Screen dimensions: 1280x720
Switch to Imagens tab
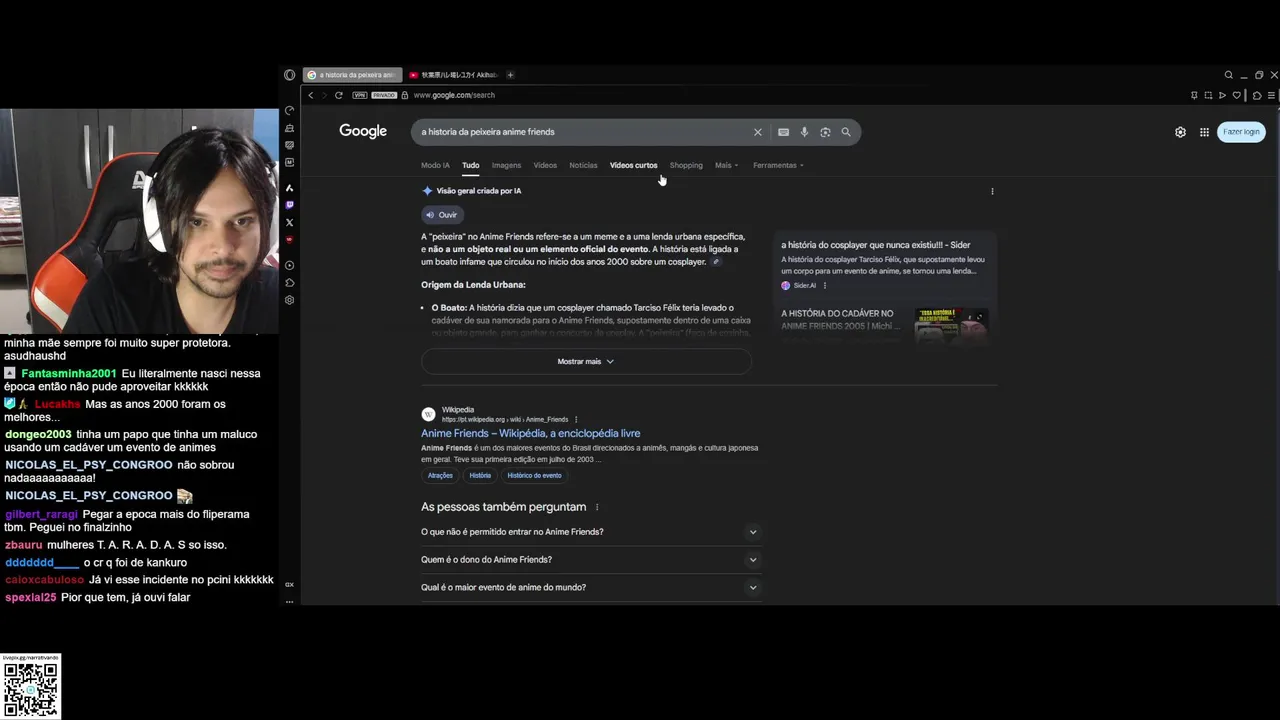click(x=506, y=165)
